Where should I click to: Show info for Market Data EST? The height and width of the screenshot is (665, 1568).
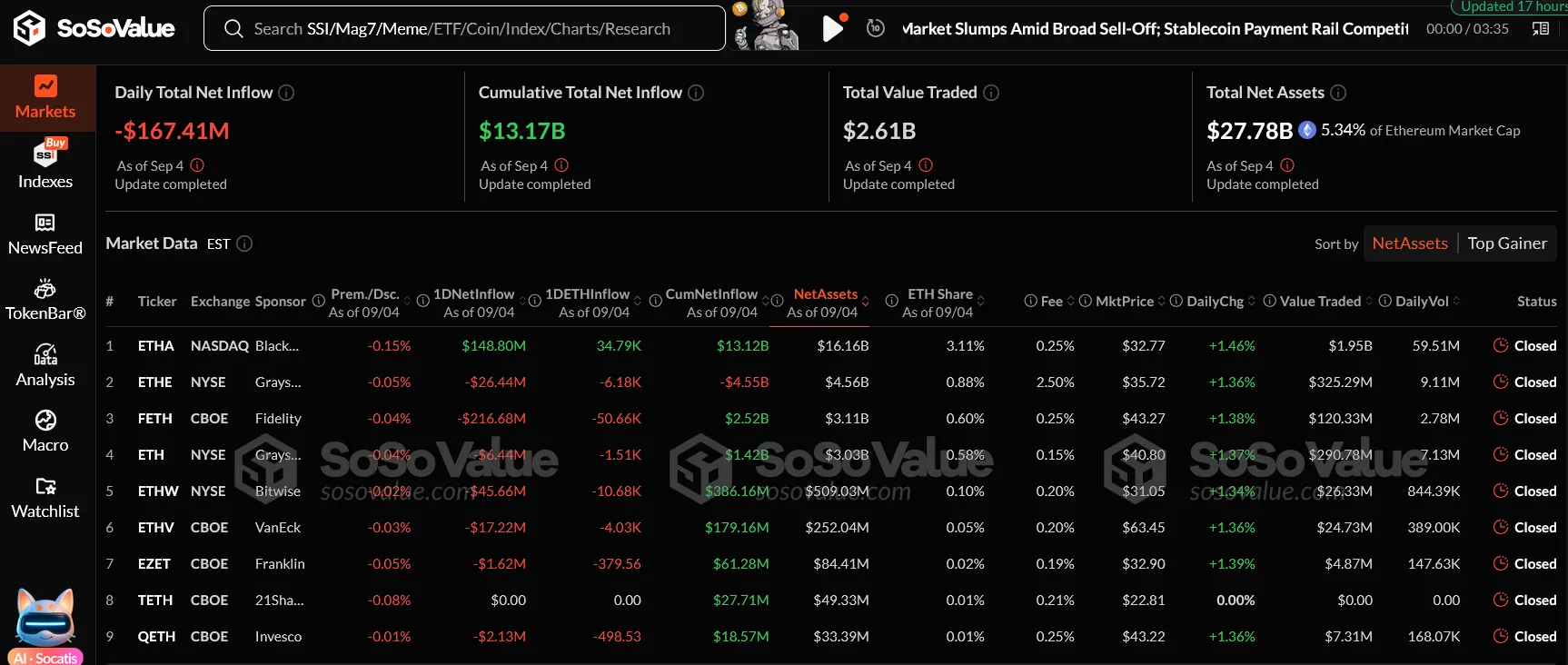tap(244, 243)
